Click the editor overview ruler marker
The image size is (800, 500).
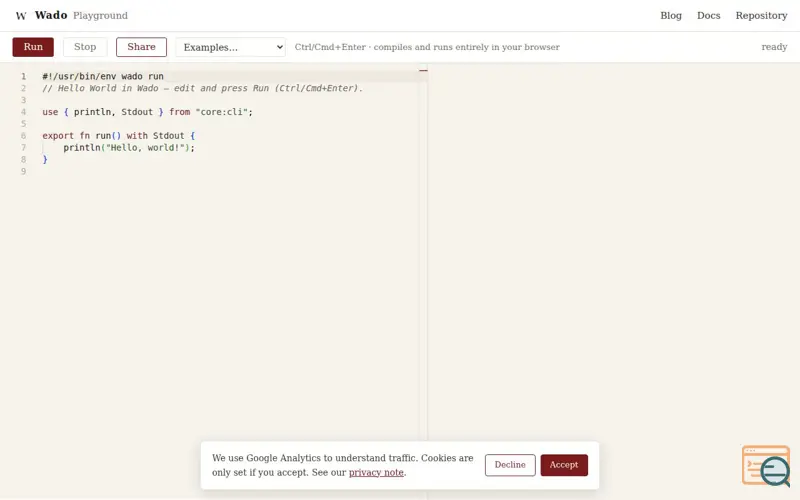click(423, 70)
